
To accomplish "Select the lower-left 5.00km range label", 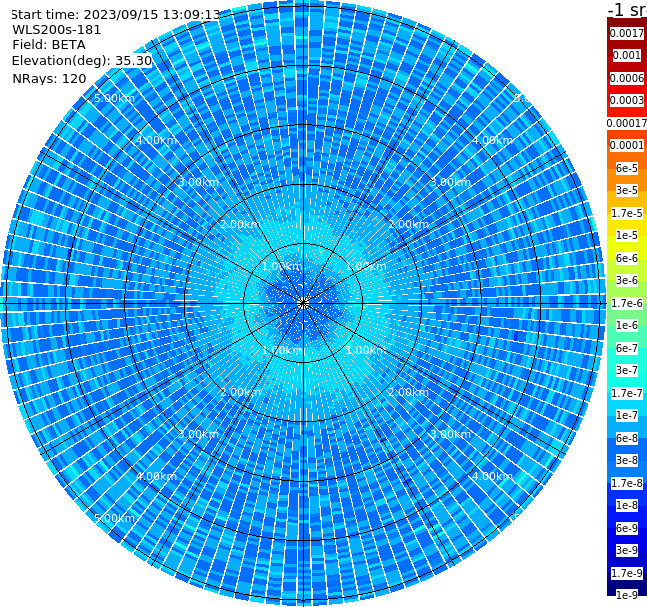I will click(114, 518).
